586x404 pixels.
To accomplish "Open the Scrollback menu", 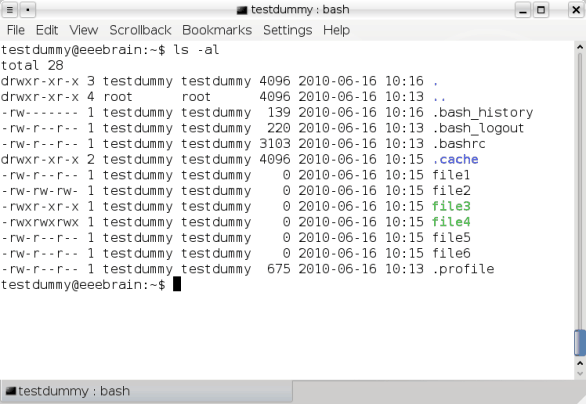I will (140, 30).
